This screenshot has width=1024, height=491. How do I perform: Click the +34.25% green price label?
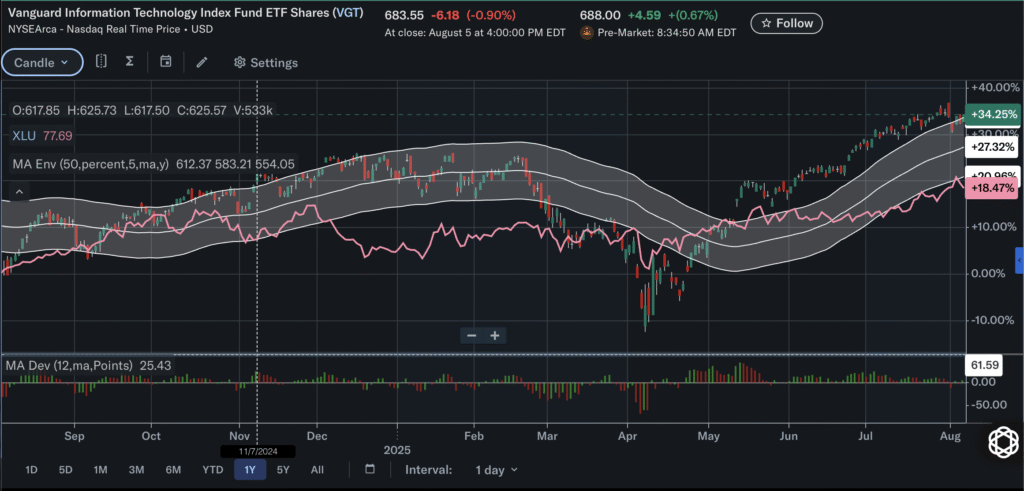991,114
